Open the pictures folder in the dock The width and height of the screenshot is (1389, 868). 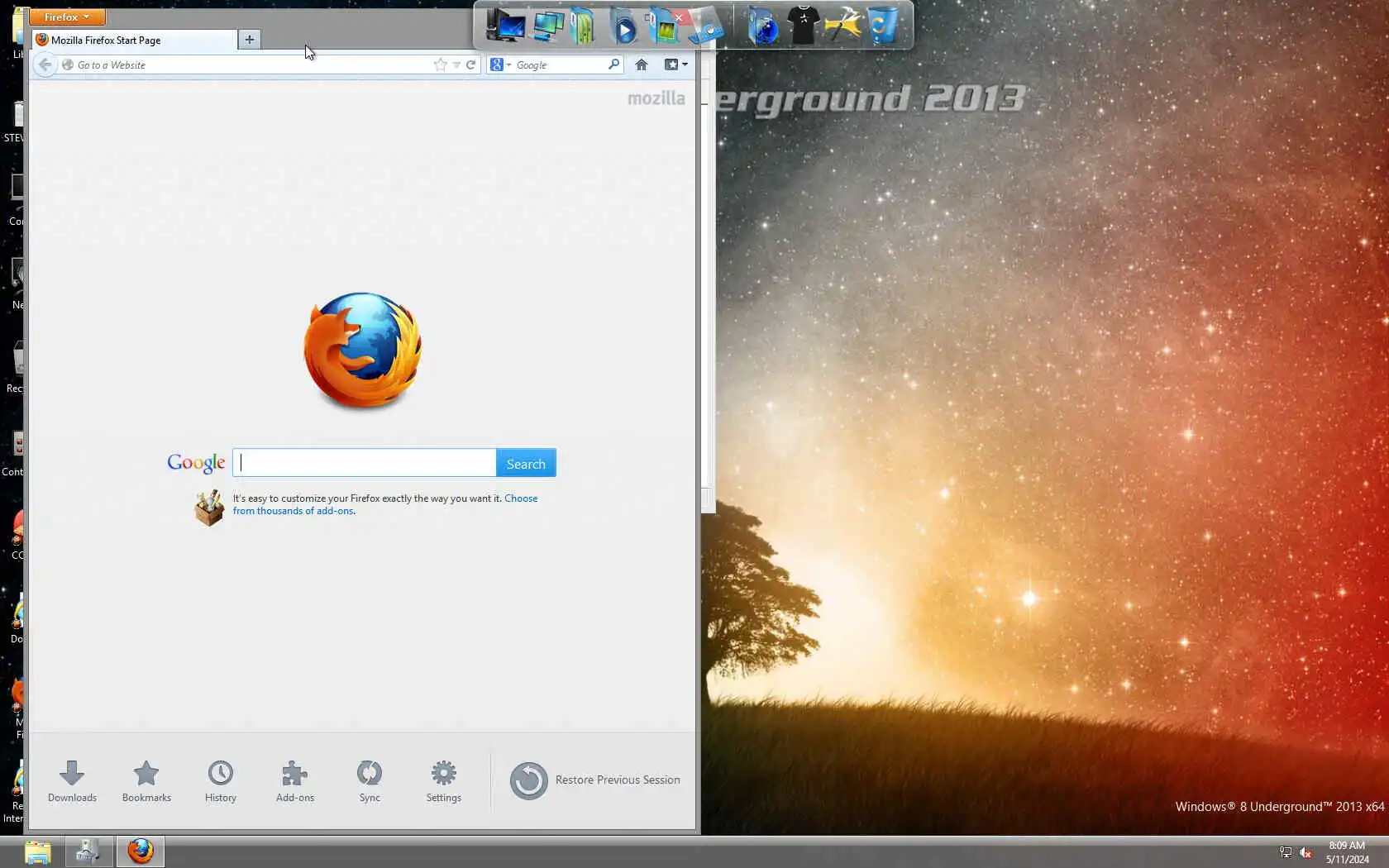pos(665,26)
